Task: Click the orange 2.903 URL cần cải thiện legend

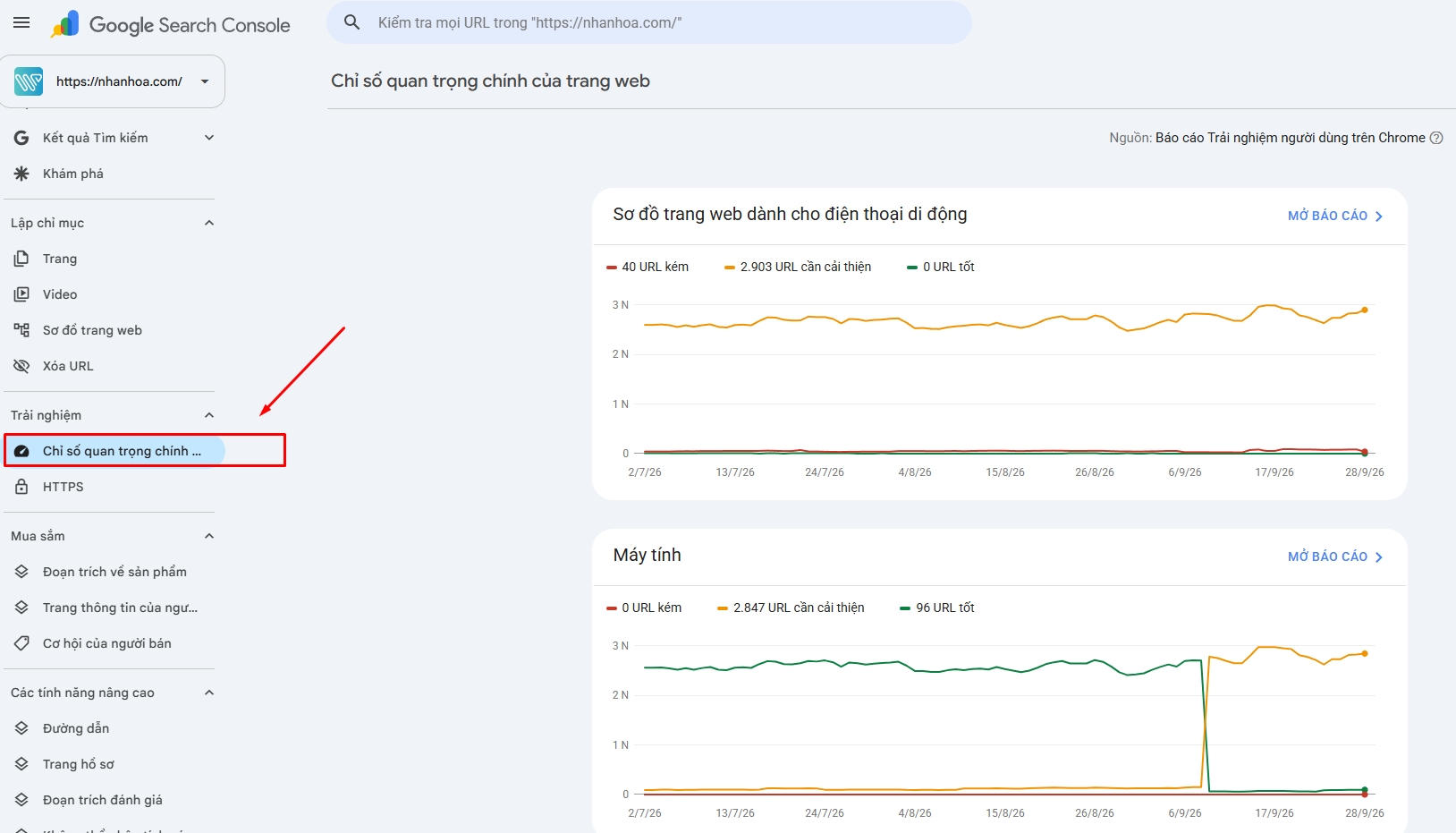Action: click(798, 267)
